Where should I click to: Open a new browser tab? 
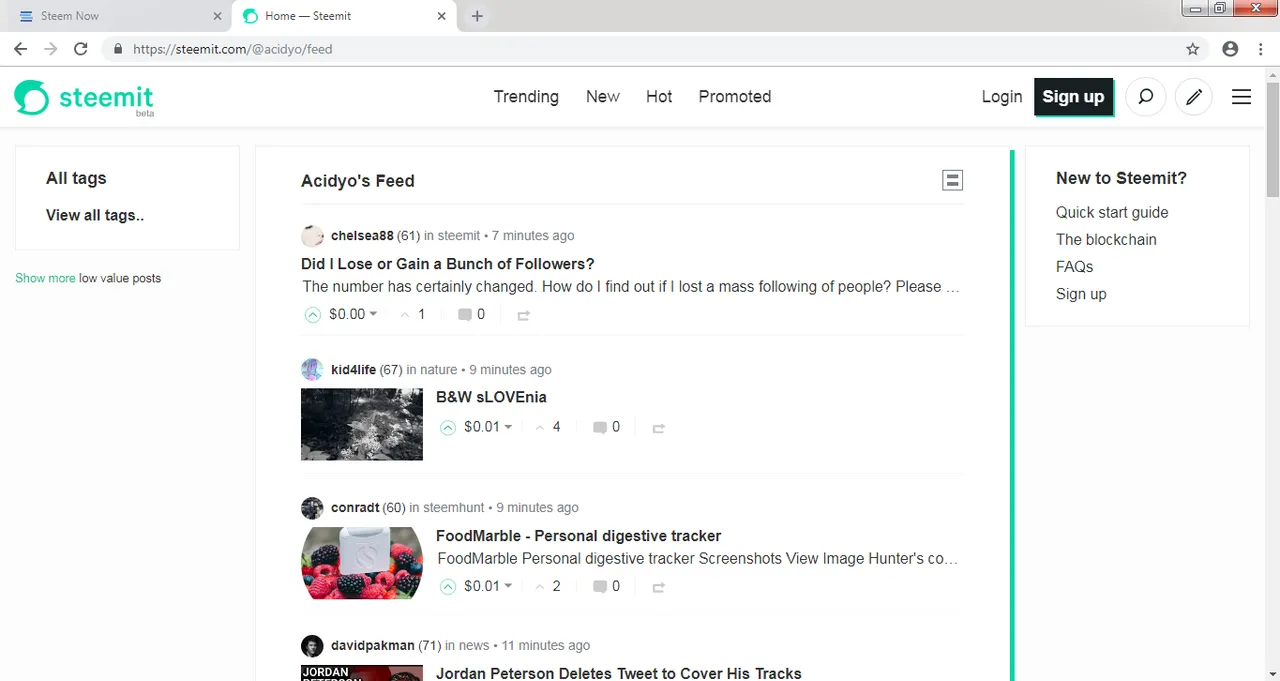point(477,16)
